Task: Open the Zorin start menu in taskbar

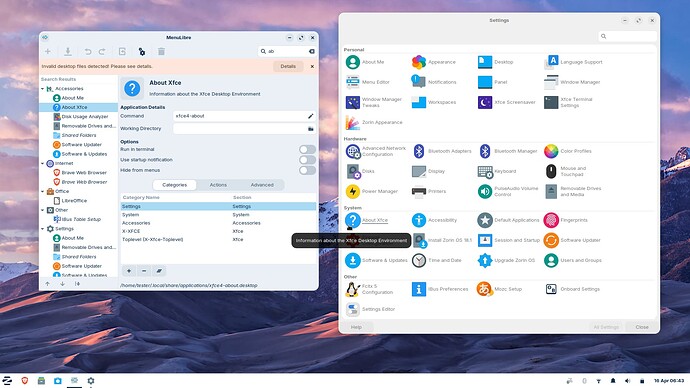Action: pyautogui.click(x=7, y=381)
